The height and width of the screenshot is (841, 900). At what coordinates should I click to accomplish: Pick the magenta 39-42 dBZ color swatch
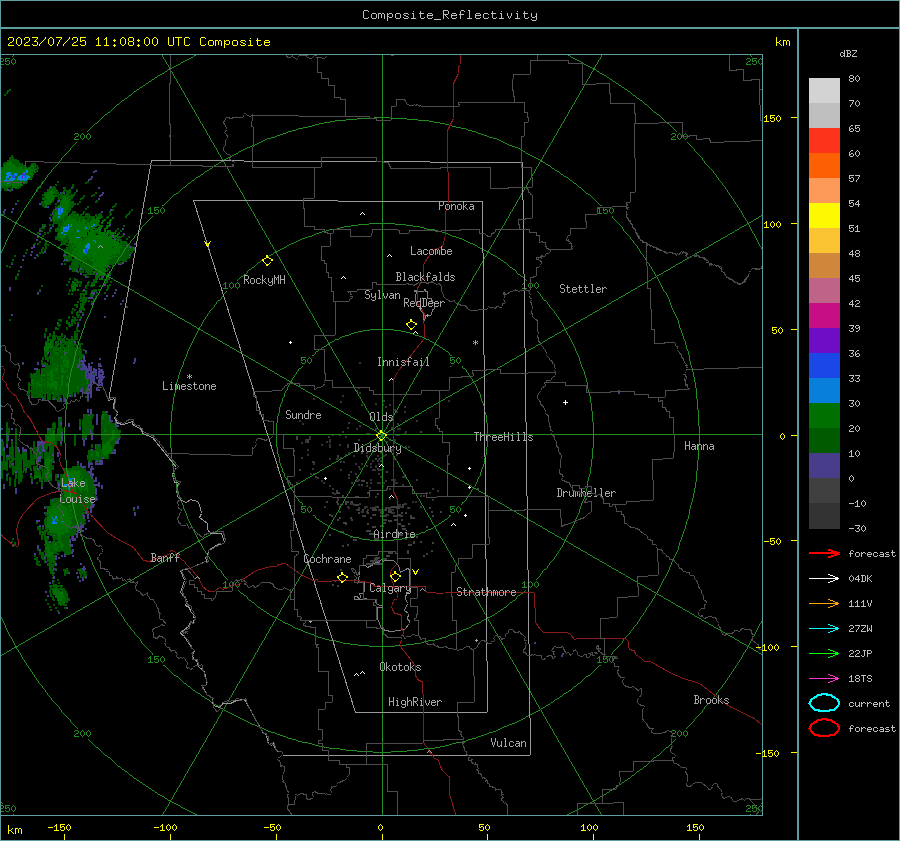pos(824,316)
